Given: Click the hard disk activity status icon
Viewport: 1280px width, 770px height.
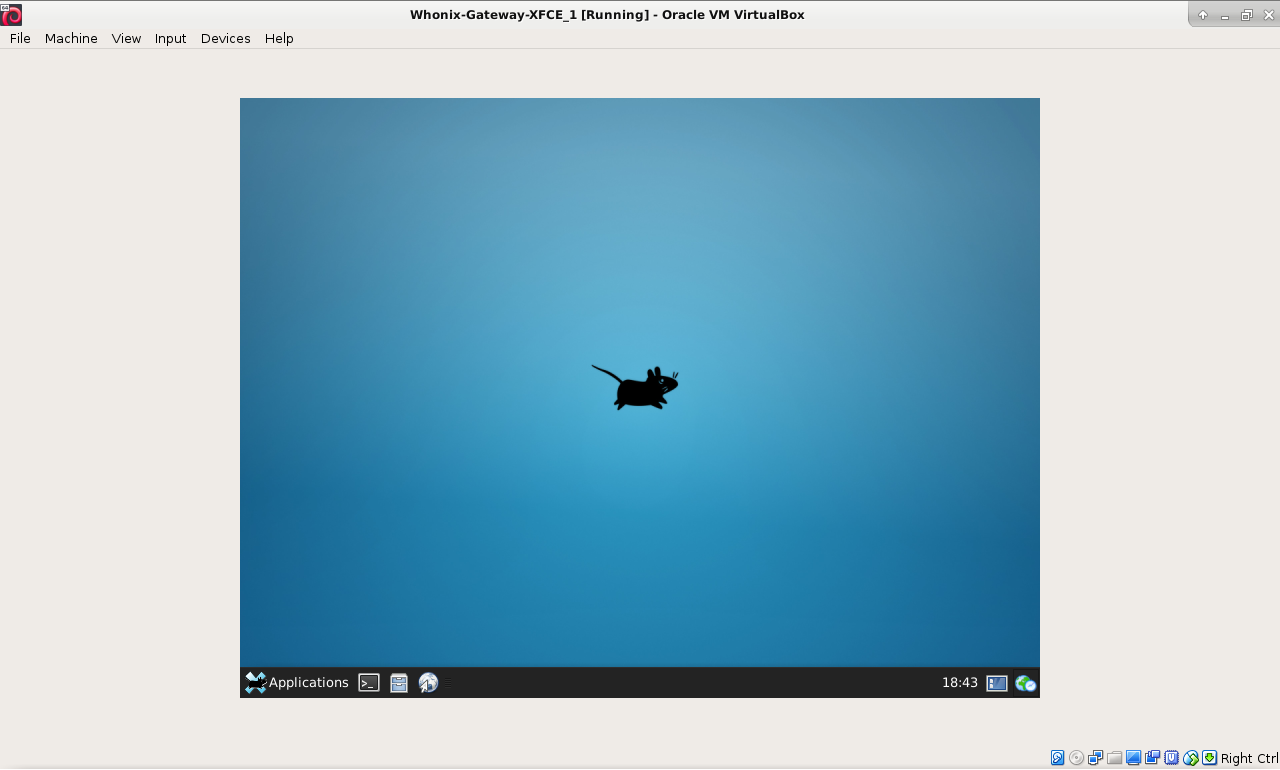Looking at the screenshot, I should (1057, 758).
